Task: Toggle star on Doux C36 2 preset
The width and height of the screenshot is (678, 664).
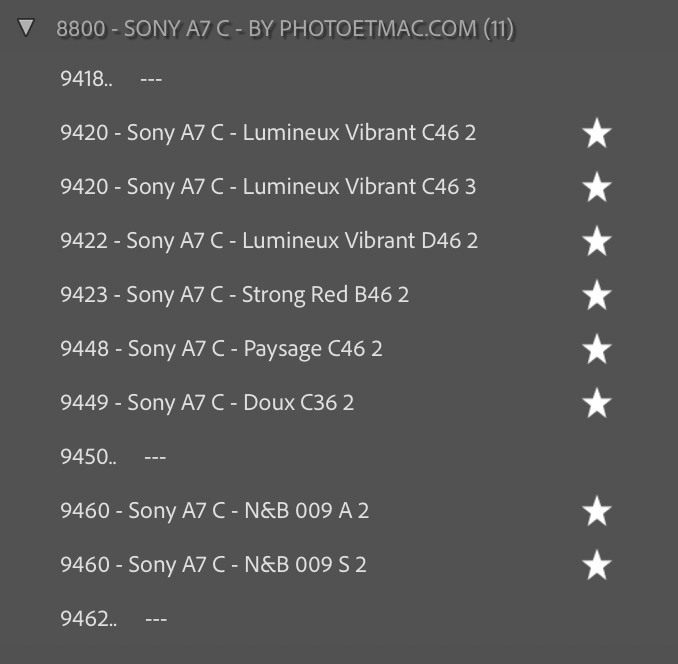Action: [x=597, y=403]
